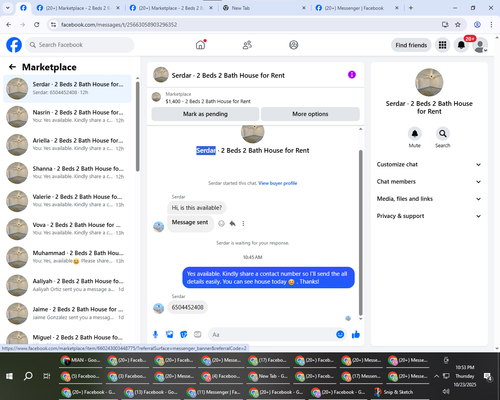Click the Chrome address bar URL
500x400 pixels.
point(119,25)
